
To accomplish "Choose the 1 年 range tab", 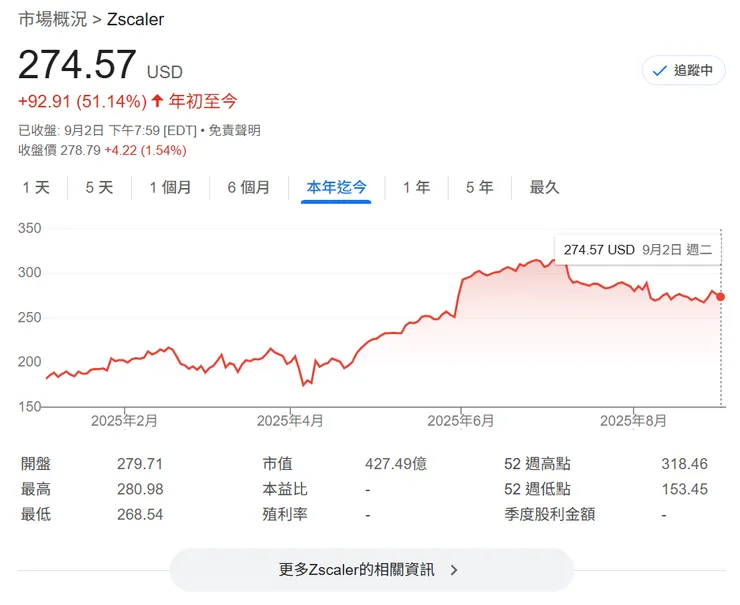I will pos(417,187).
